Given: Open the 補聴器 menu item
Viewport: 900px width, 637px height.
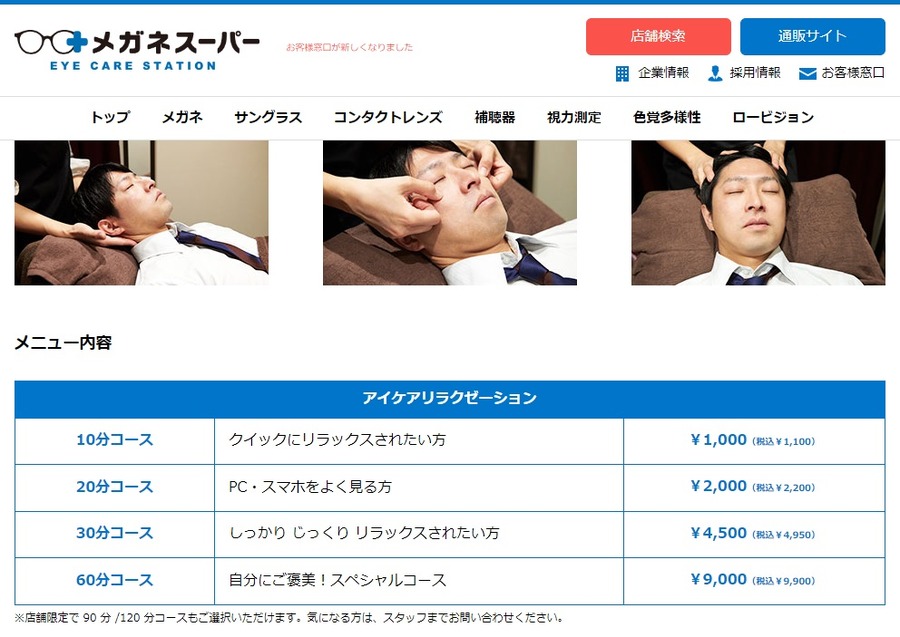Looking at the screenshot, I should [495, 118].
